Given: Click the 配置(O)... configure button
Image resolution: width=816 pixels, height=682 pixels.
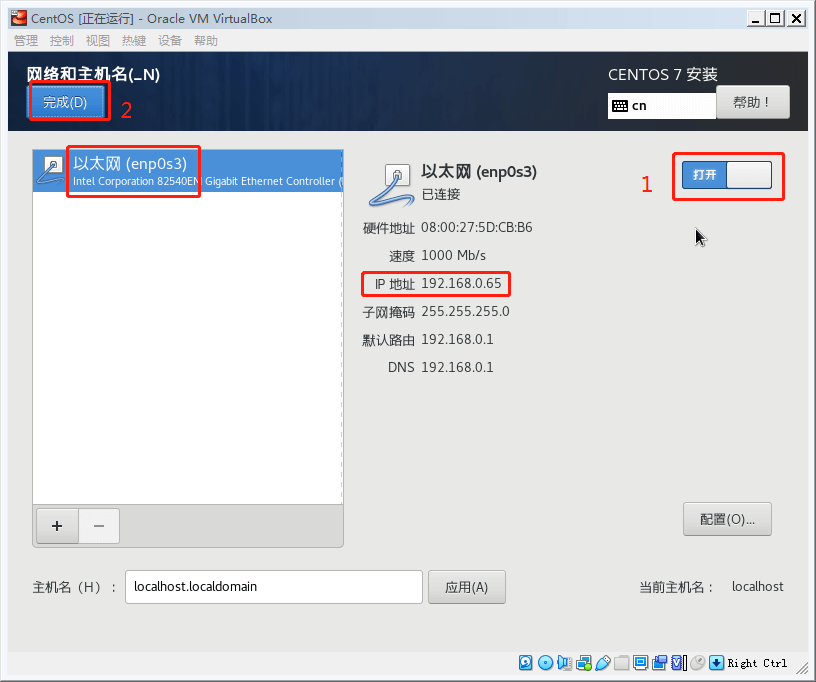Looking at the screenshot, I should 727,519.
